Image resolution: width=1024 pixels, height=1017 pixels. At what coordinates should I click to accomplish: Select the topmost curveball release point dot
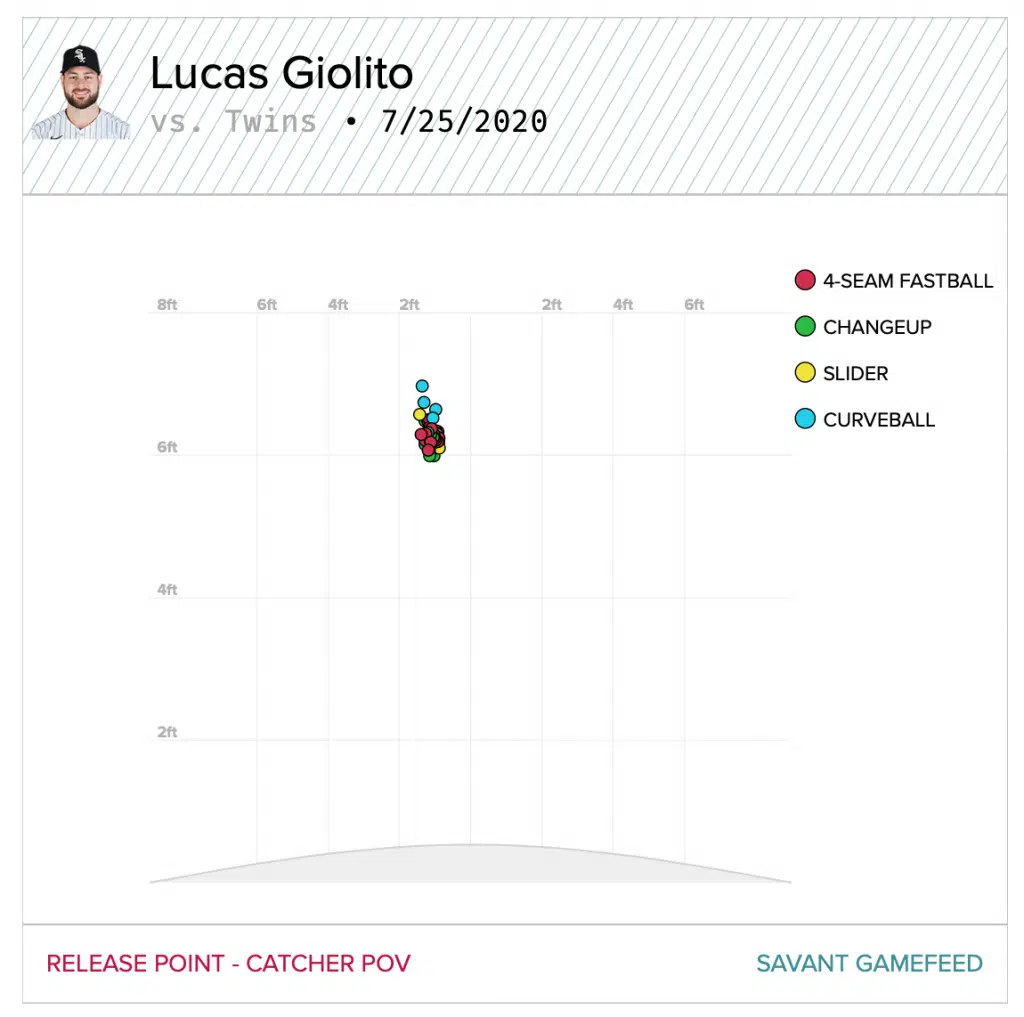point(422,386)
